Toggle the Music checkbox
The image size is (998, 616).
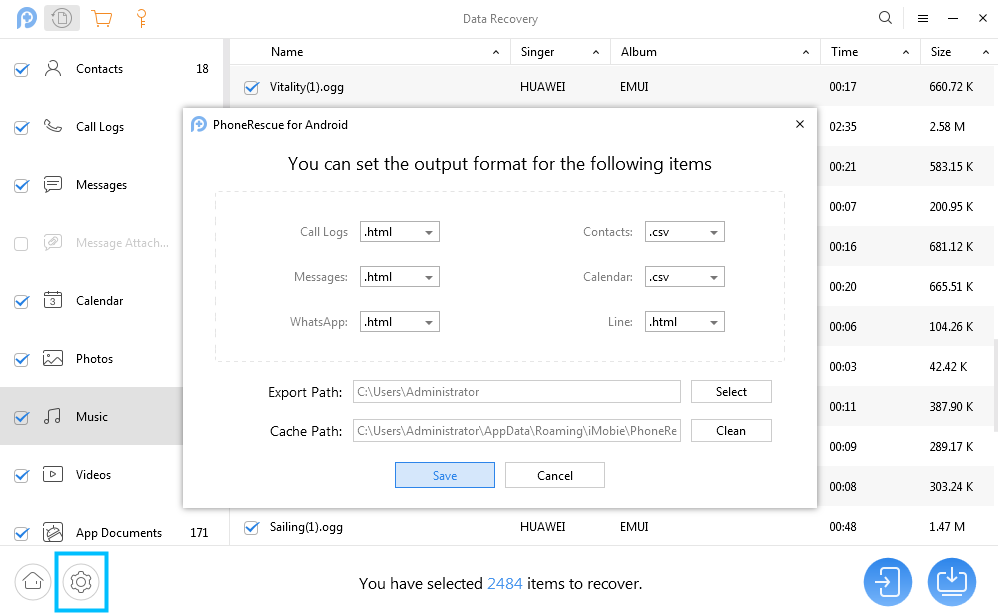click(x=22, y=417)
